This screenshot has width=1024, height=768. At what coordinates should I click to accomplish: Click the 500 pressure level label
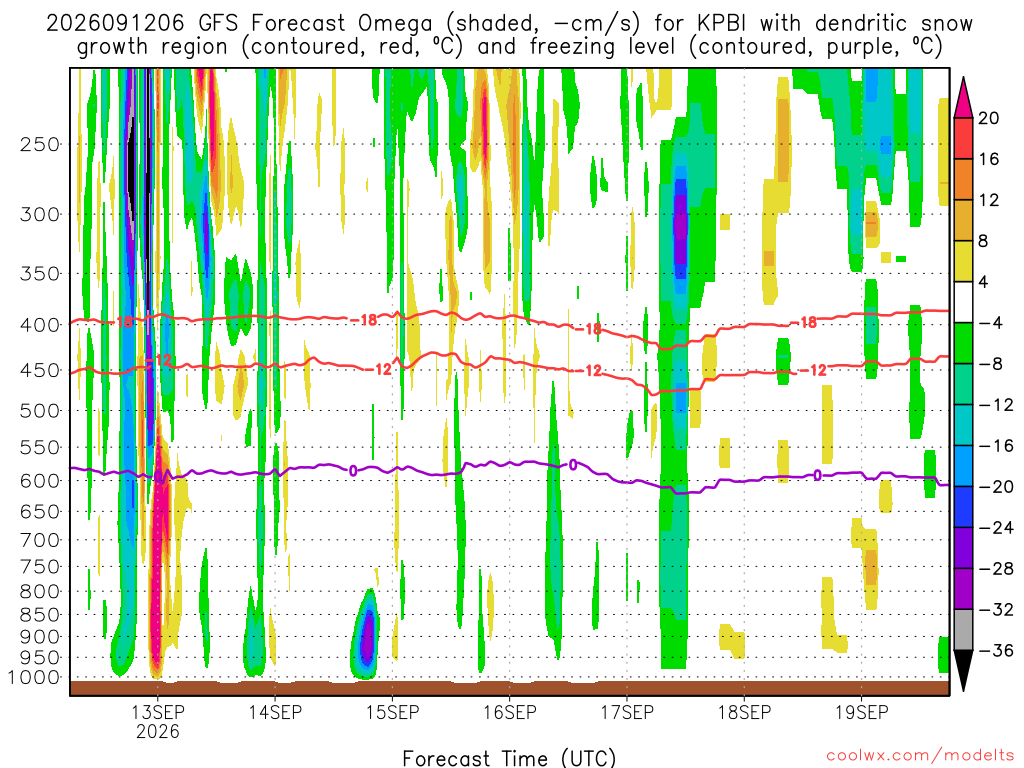click(x=40, y=411)
